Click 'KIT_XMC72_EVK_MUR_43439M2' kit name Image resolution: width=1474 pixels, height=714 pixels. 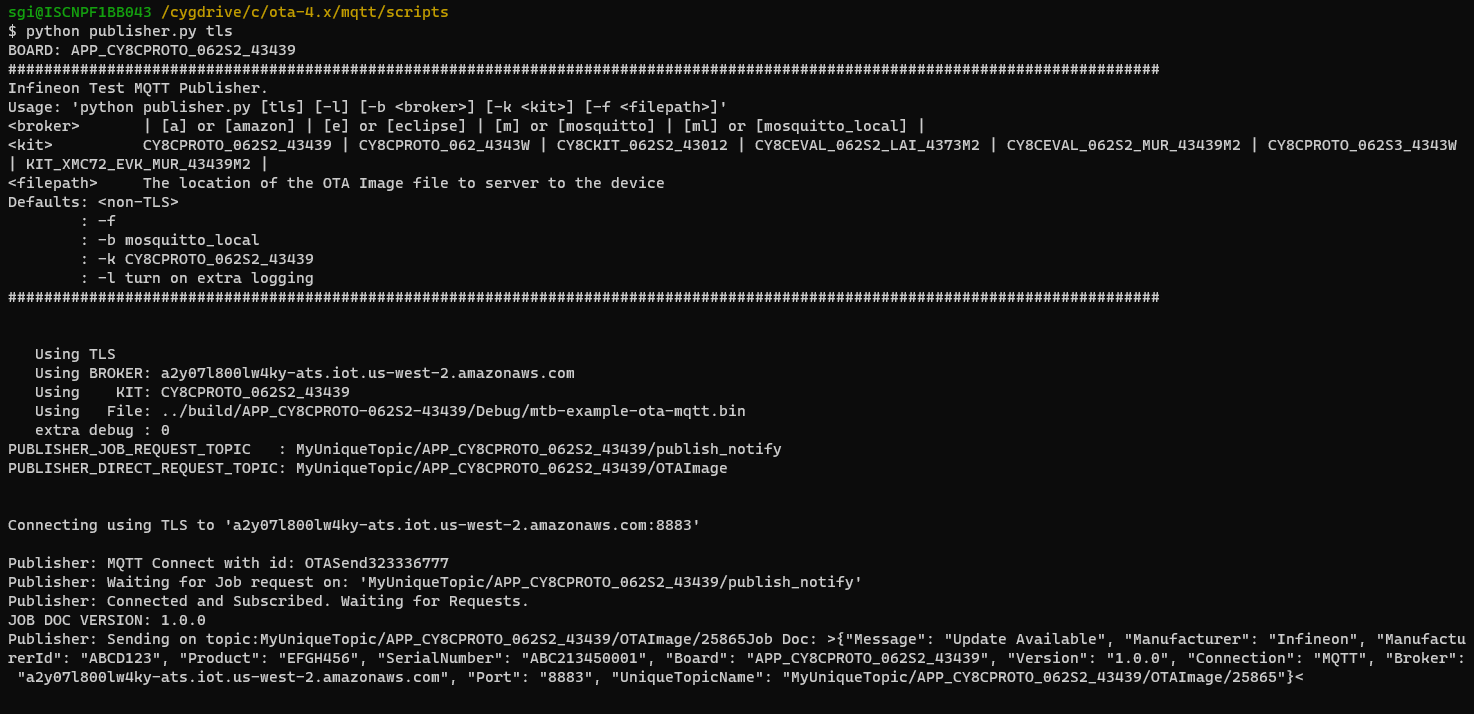138,164
